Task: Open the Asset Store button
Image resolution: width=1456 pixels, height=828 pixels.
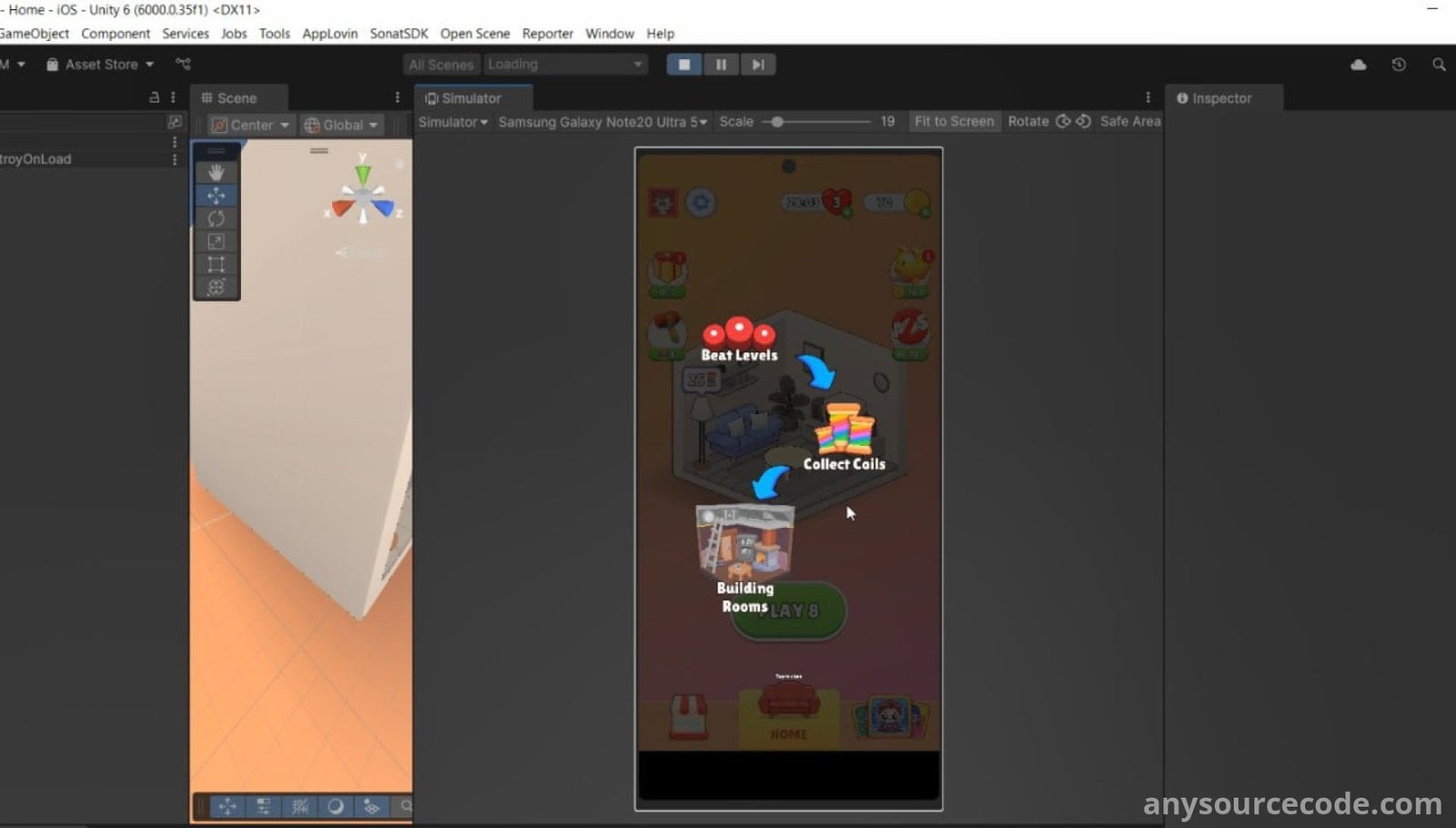Action: [x=100, y=65]
